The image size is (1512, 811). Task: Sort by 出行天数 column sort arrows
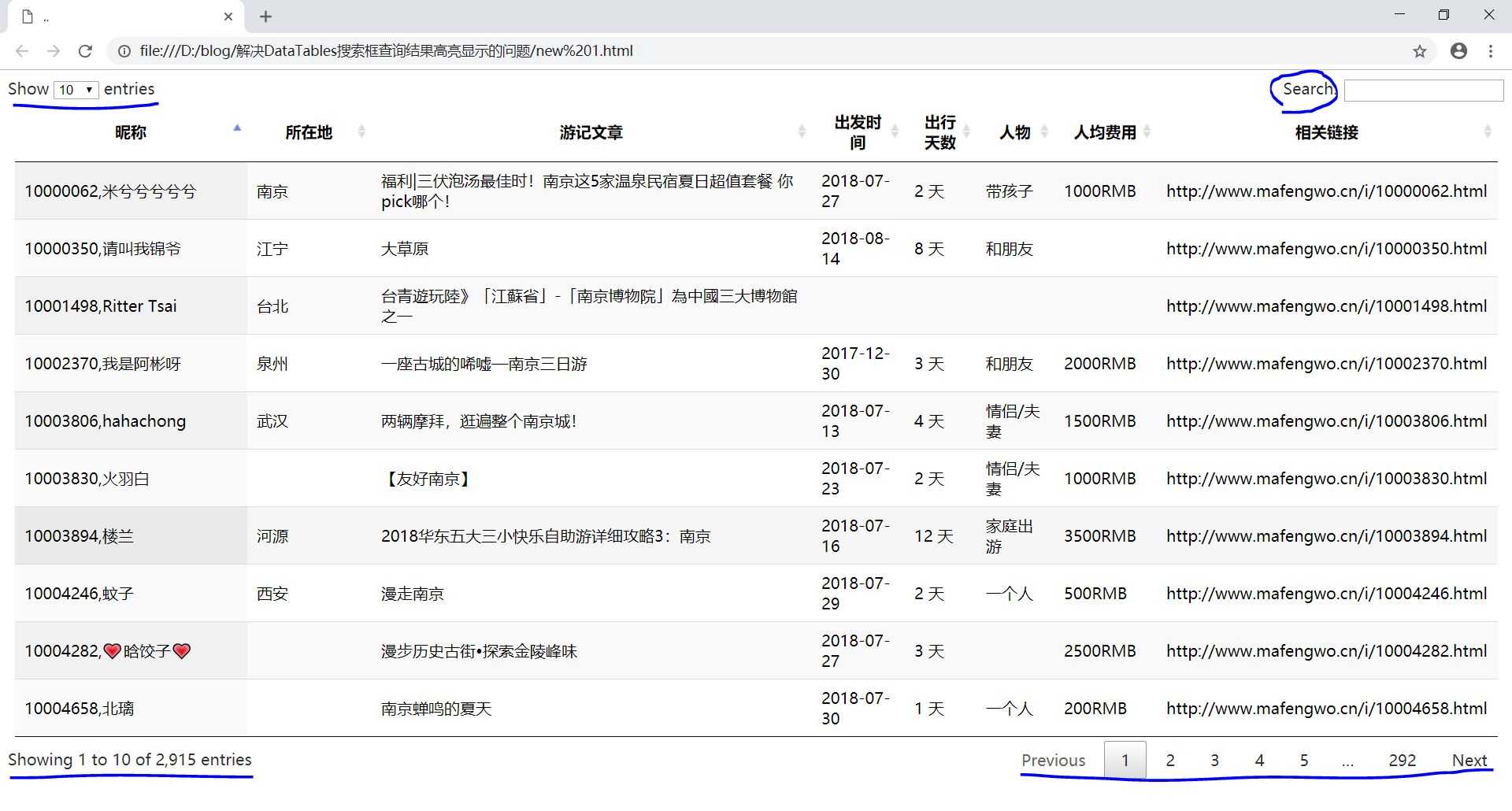[x=967, y=131]
